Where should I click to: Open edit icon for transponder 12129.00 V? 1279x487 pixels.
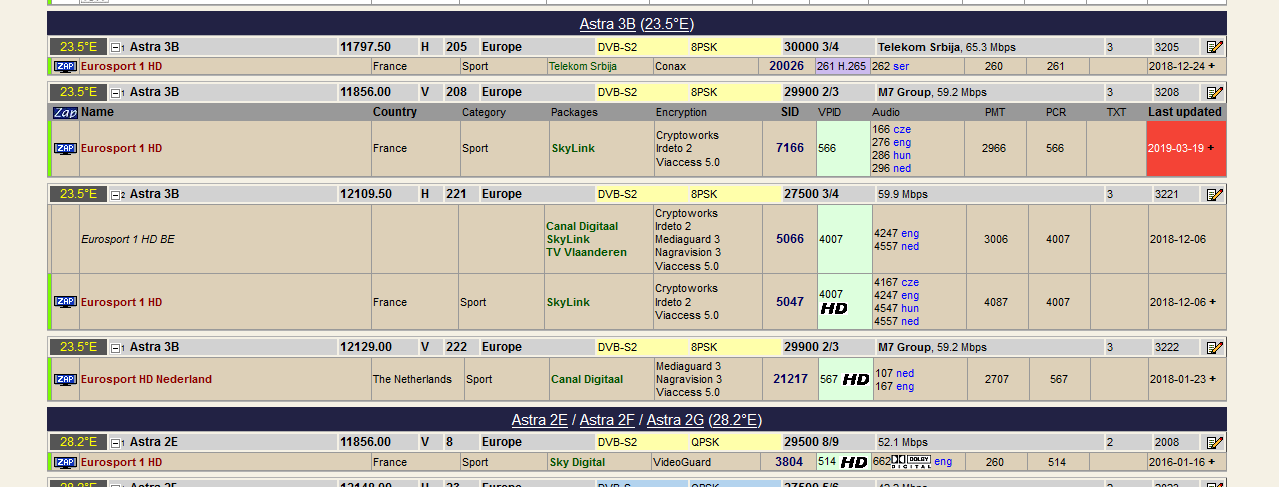1215,347
